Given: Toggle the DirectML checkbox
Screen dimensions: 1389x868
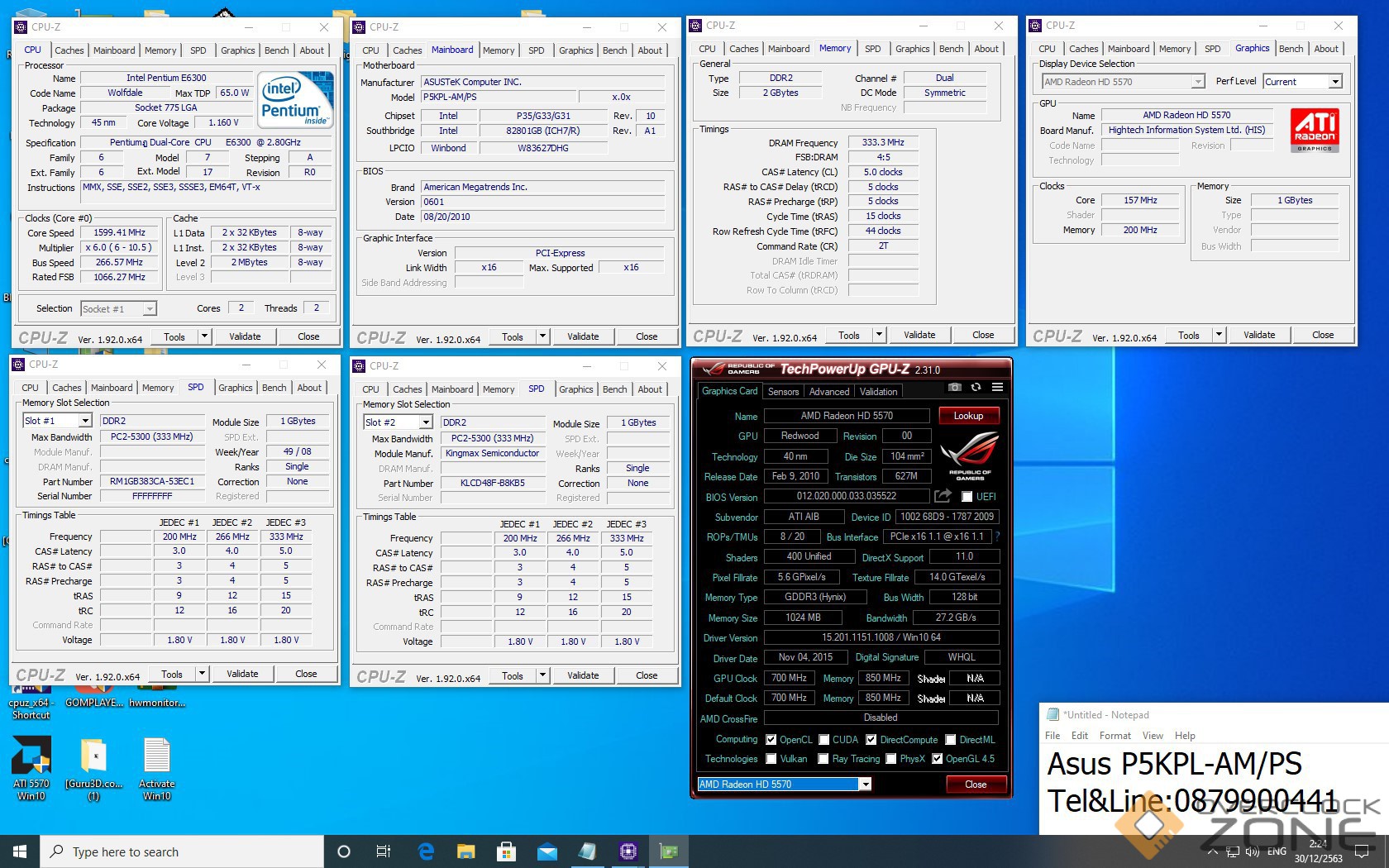Looking at the screenshot, I should (x=951, y=740).
